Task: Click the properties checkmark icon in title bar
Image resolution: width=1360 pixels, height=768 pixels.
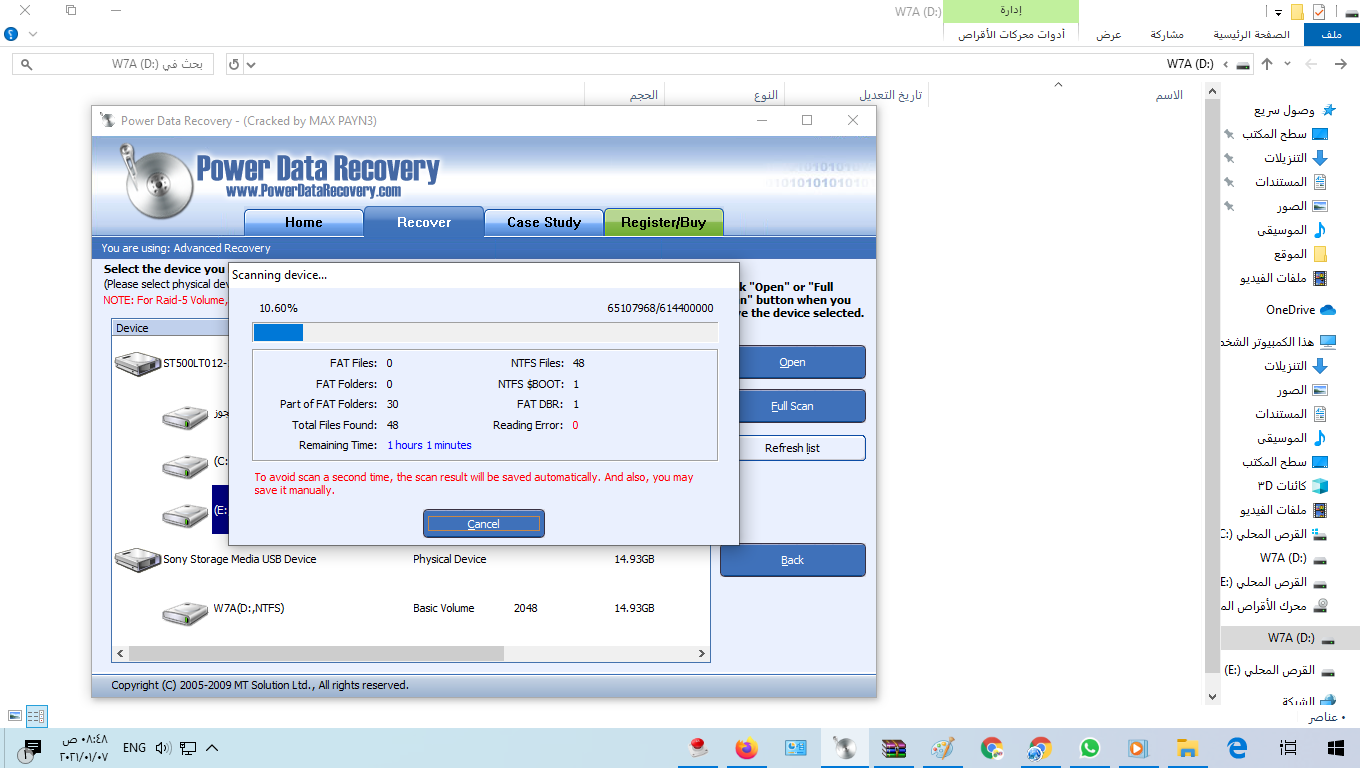Action: [1319, 11]
